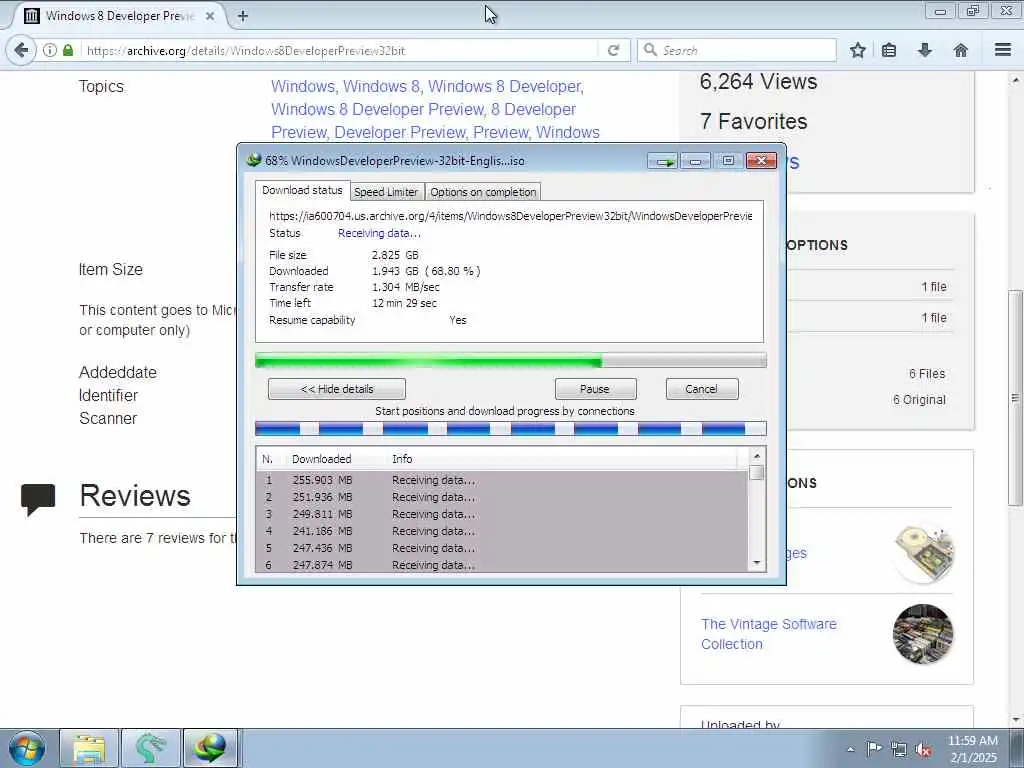Click the 6 Original entry in download options
The height and width of the screenshot is (768, 1024).
tap(919, 400)
